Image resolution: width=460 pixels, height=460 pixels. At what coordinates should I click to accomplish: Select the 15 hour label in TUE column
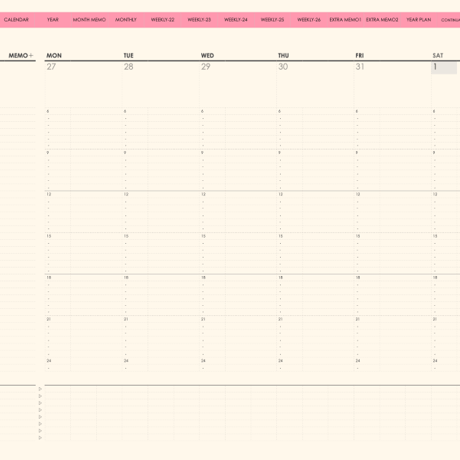[126, 236]
